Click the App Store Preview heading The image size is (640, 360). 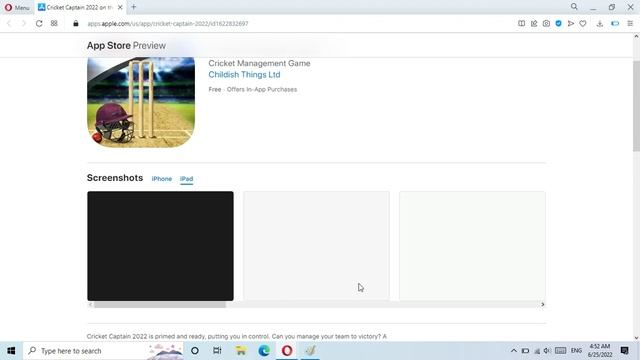126,46
